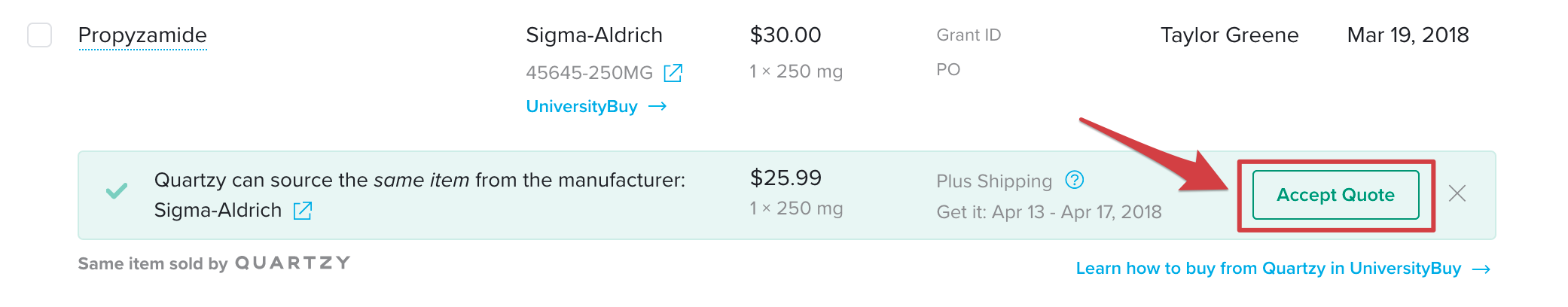Open the Propyzamide item name link
The height and width of the screenshot is (307, 1568).
pos(142,35)
